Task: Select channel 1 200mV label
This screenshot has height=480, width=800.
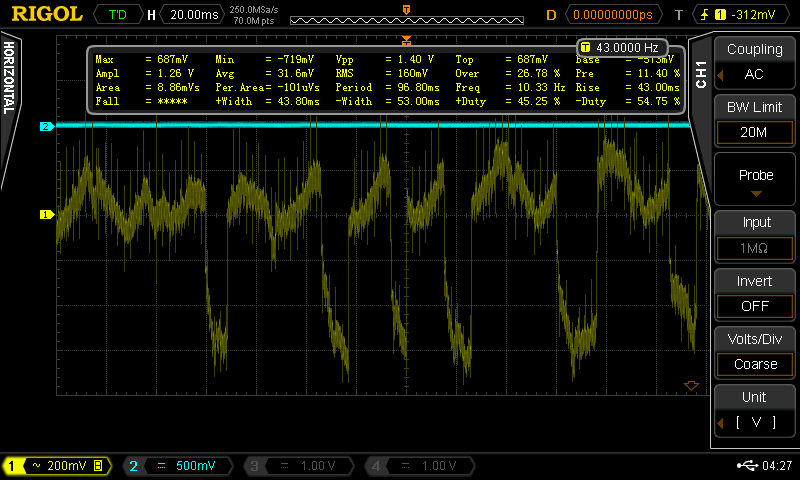Action: (57, 466)
